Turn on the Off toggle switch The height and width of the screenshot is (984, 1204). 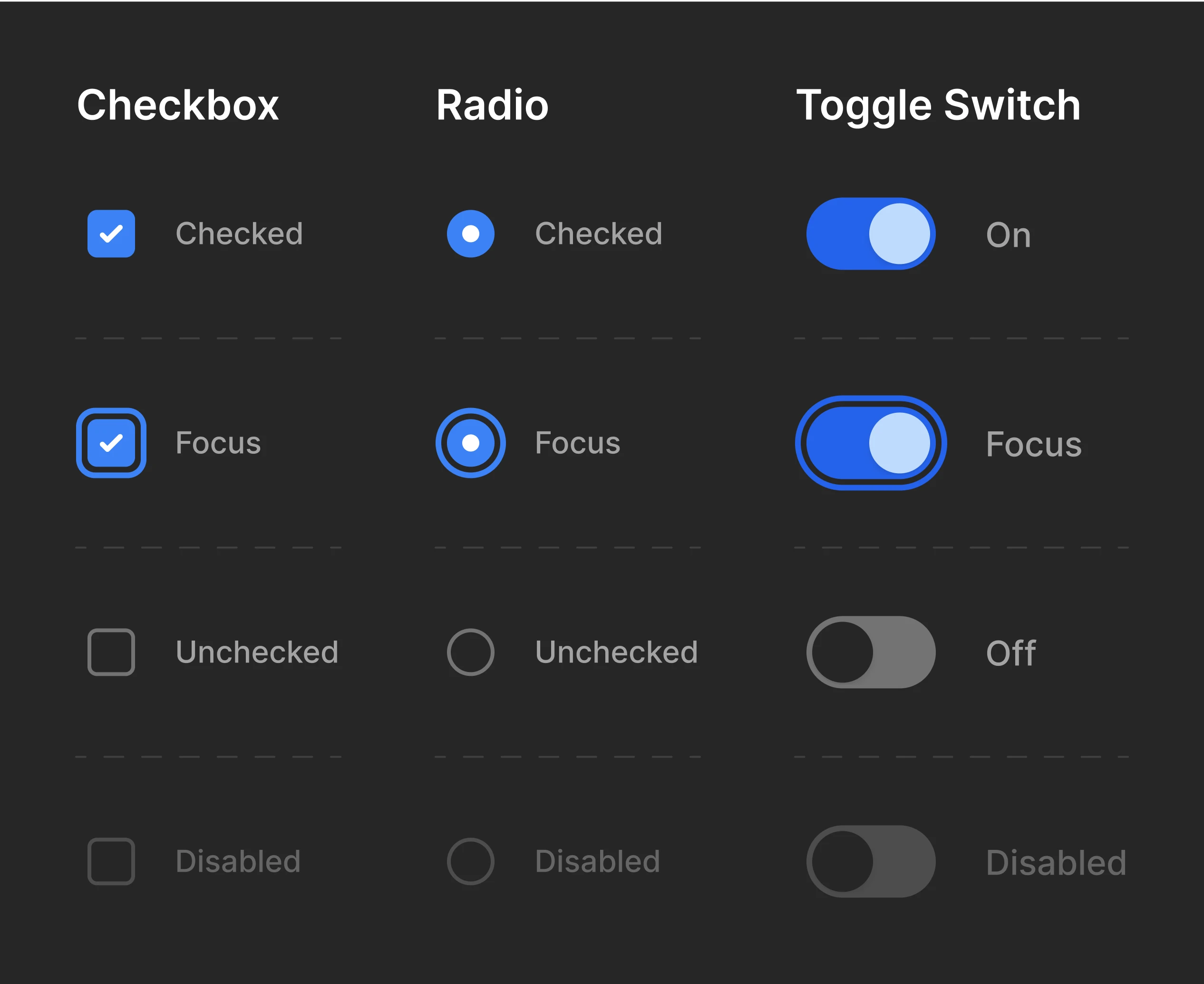coord(870,652)
